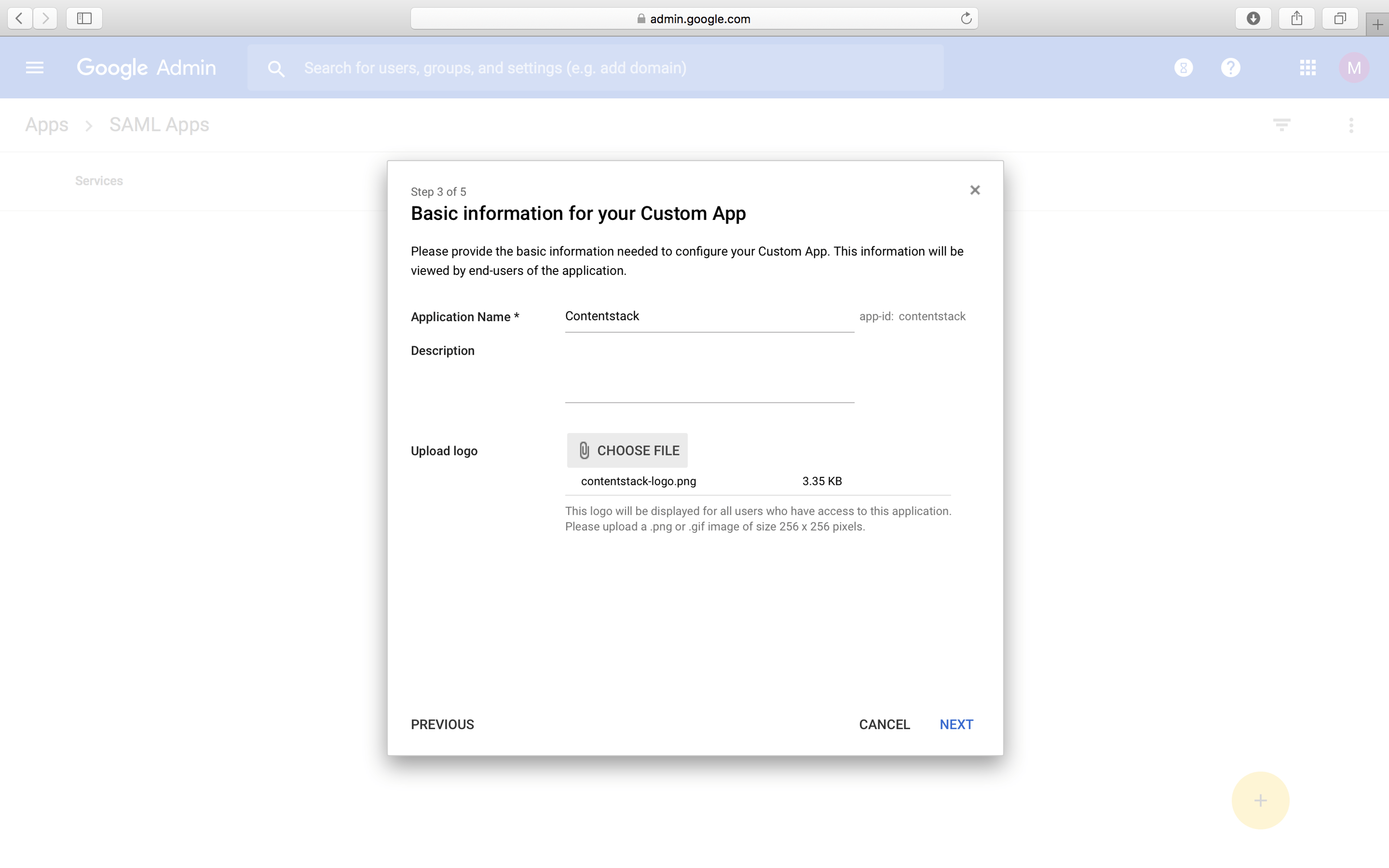
Task: Proceed with the Next button
Action: coord(956,724)
